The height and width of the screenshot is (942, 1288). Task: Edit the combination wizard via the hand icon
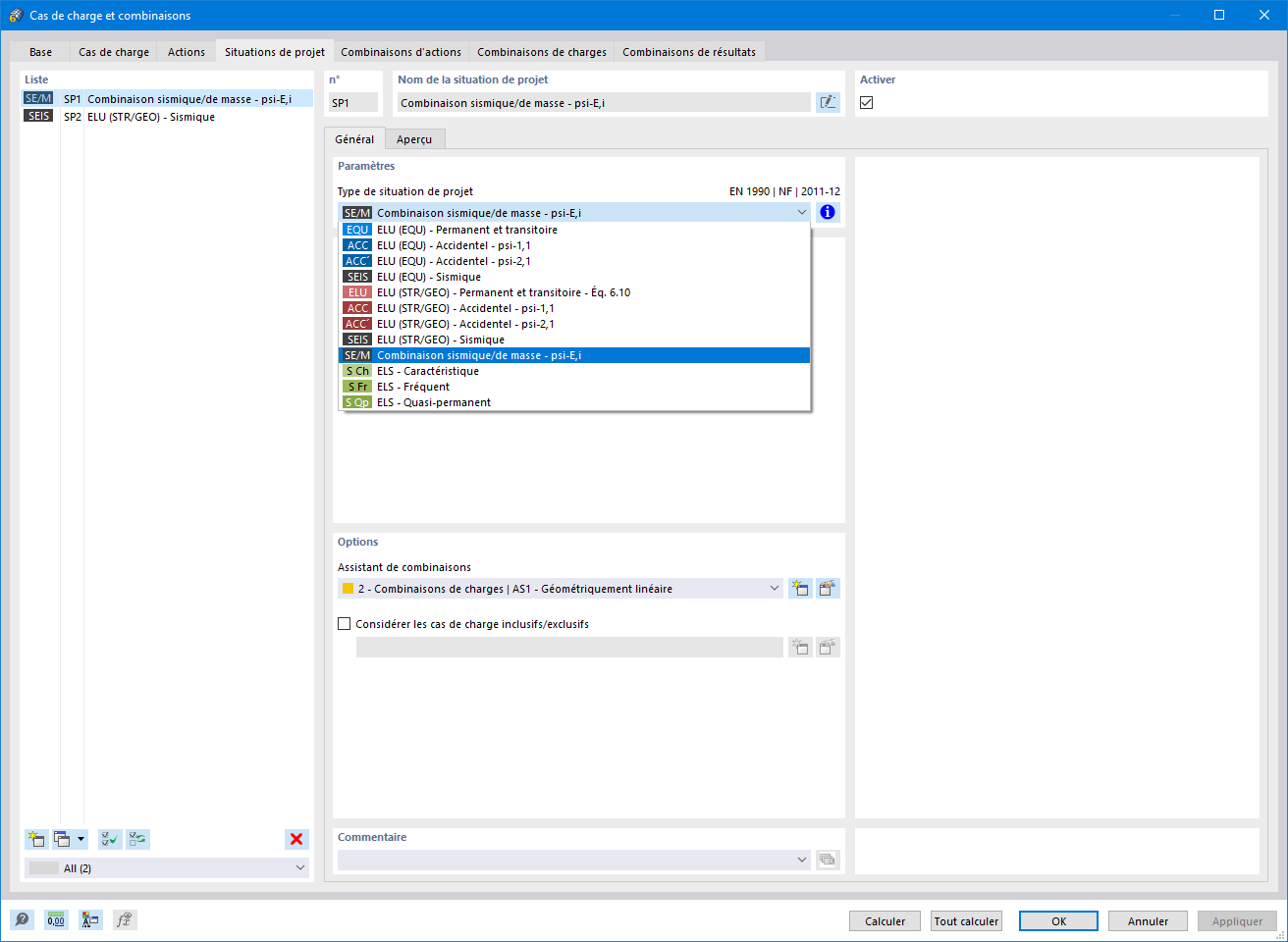pos(828,588)
